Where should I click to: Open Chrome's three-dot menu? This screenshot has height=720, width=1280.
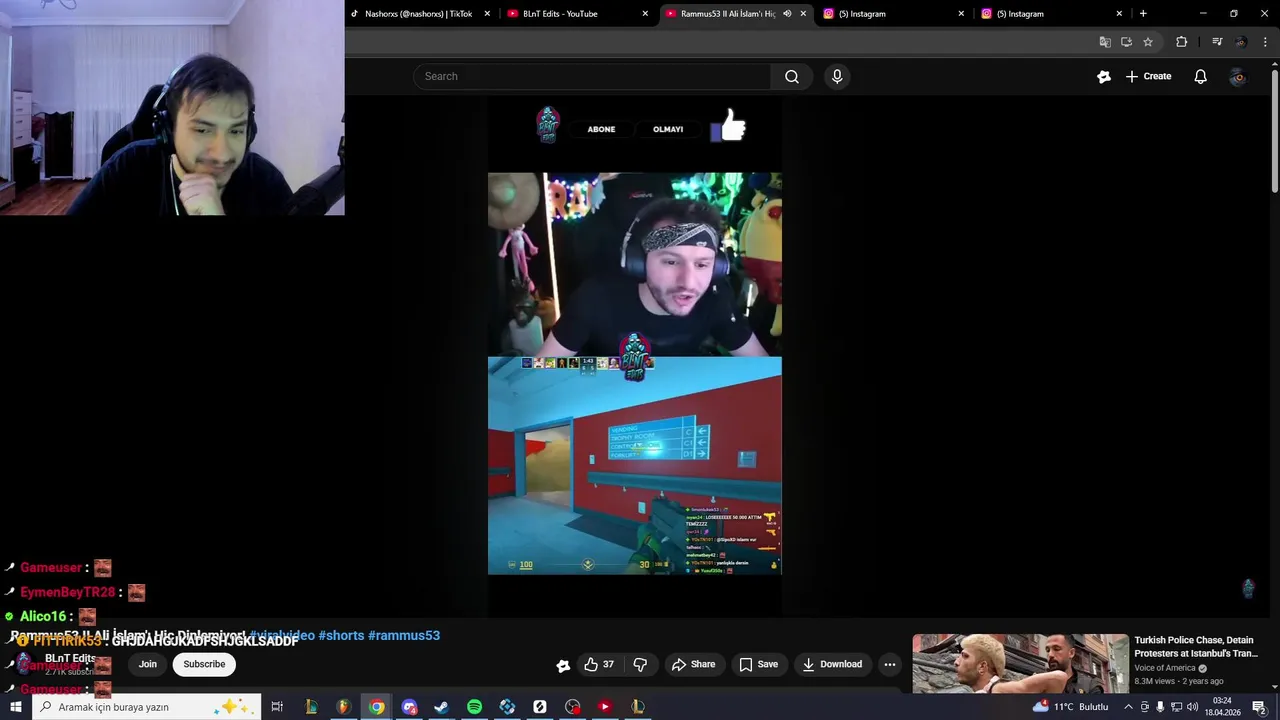1266,42
